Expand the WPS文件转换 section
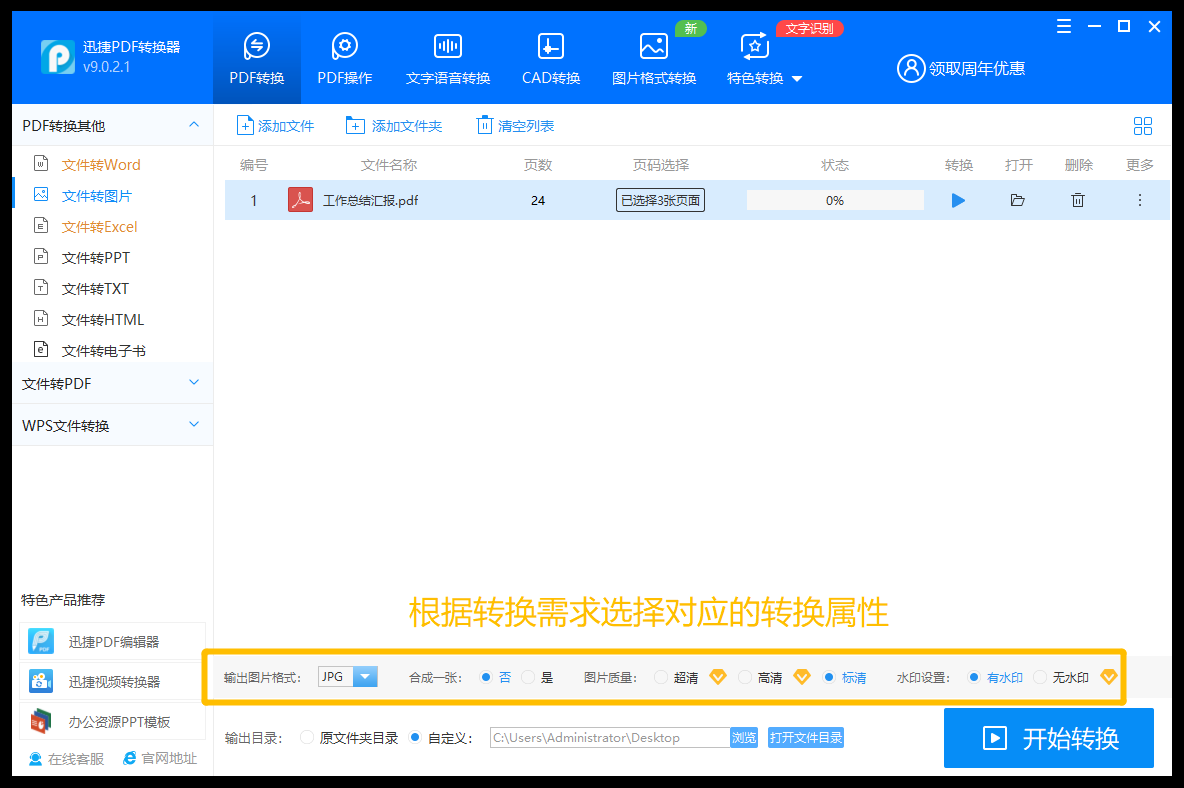Viewport: 1184px width, 788px height. 112,425
